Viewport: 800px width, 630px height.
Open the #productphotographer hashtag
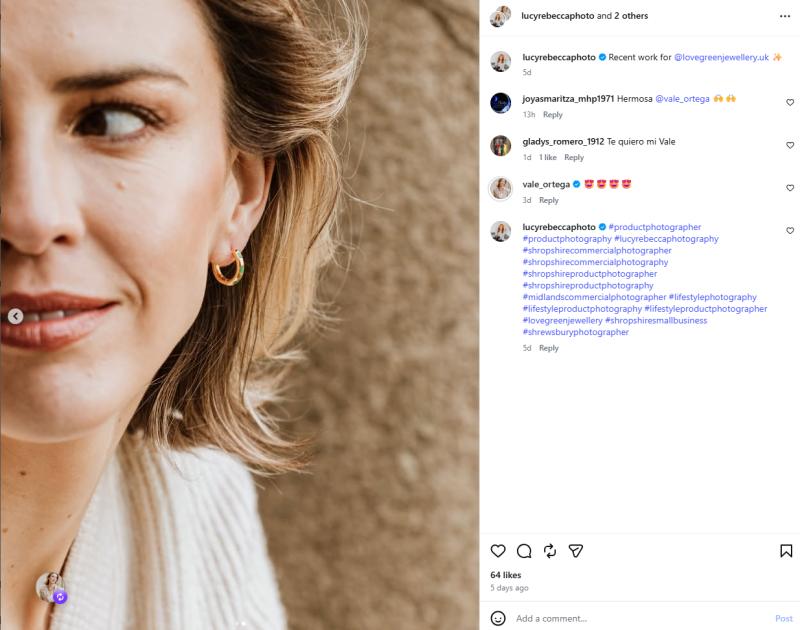click(x=654, y=227)
